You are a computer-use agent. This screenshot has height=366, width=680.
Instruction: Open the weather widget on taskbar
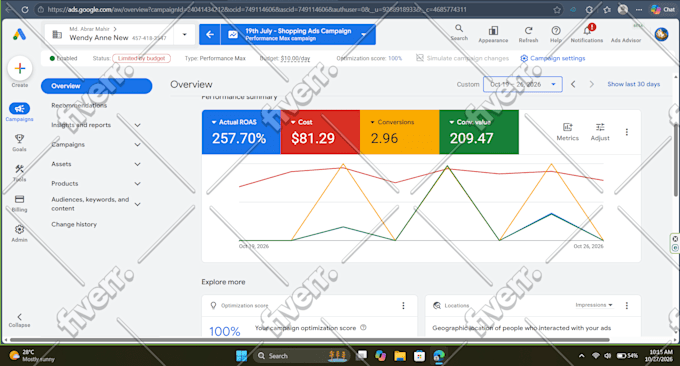(x=33, y=356)
